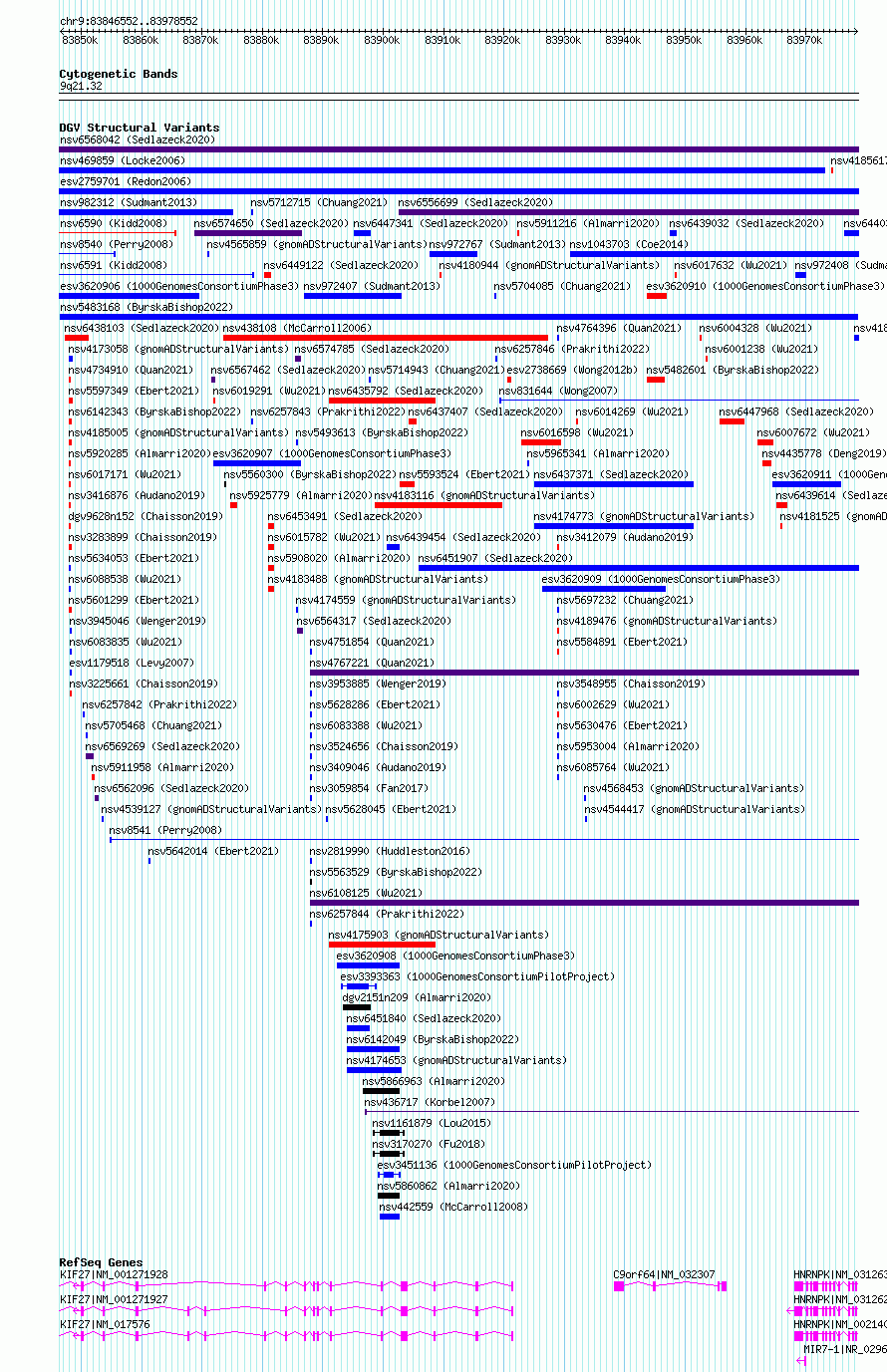Click variant esv3451136 (1000GenomesConsortiumPilotProject)
The width and height of the screenshot is (887, 1372).
514,1165
